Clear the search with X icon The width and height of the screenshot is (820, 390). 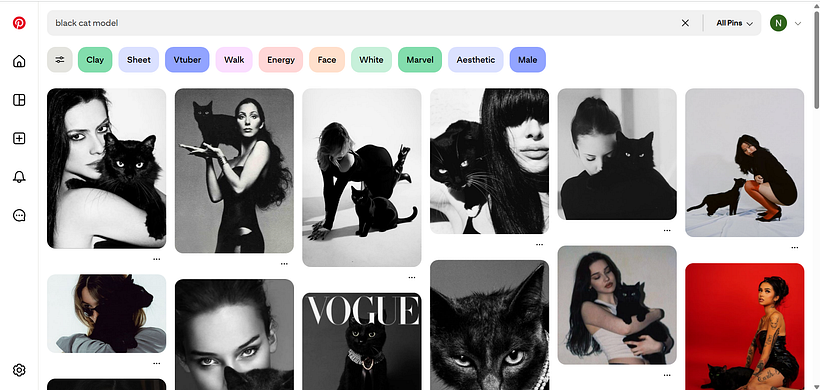click(x=685, y=23)
